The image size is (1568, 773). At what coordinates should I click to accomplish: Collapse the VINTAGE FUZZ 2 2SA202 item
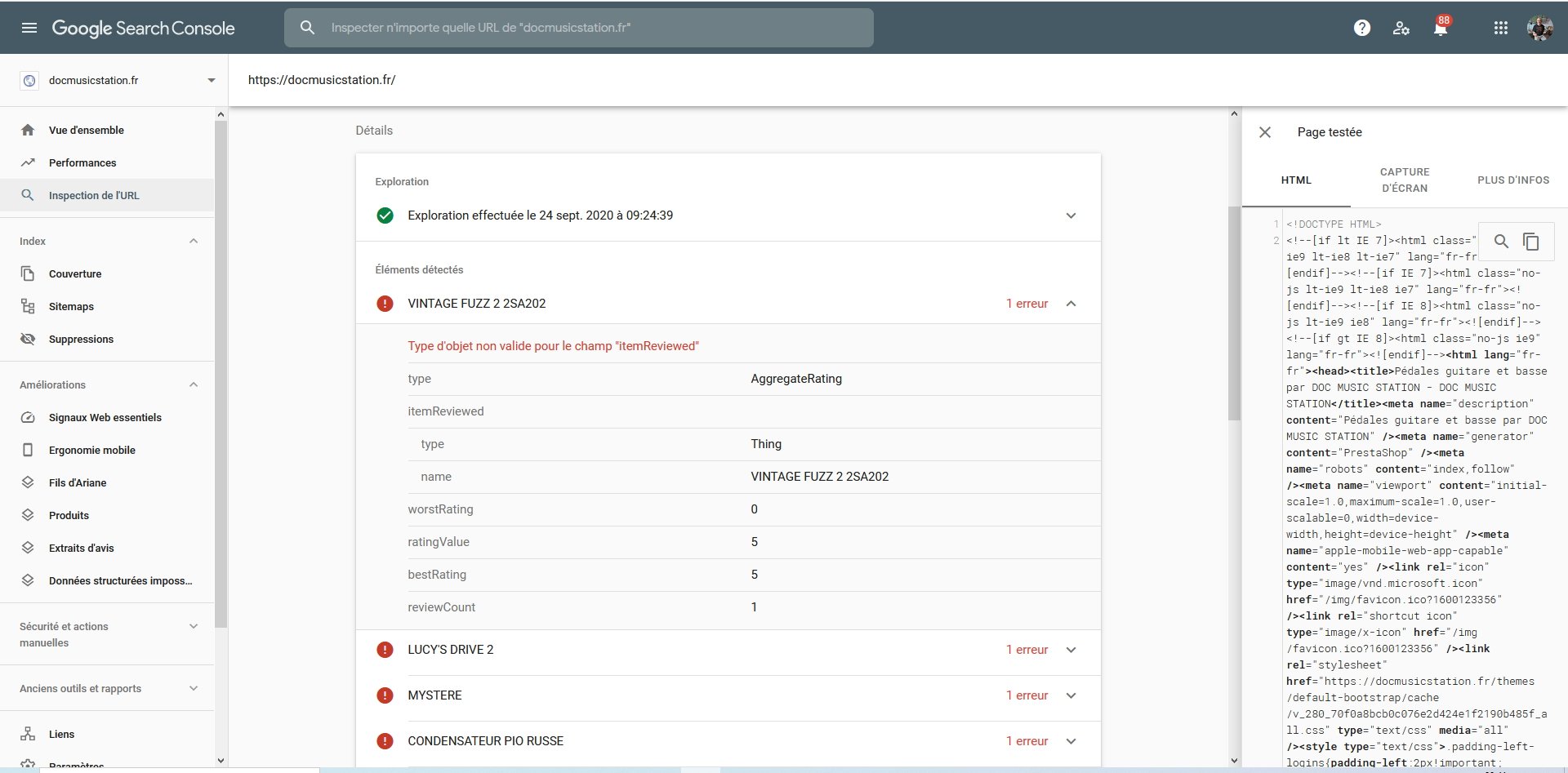coord(1071,304)
